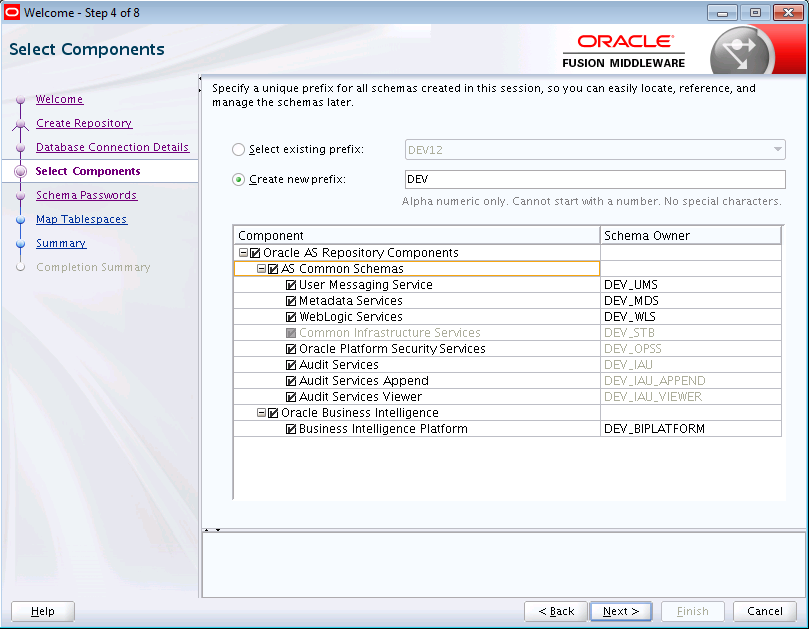
Task: Jump to the Summary step
Action: [x=61, y=243]
